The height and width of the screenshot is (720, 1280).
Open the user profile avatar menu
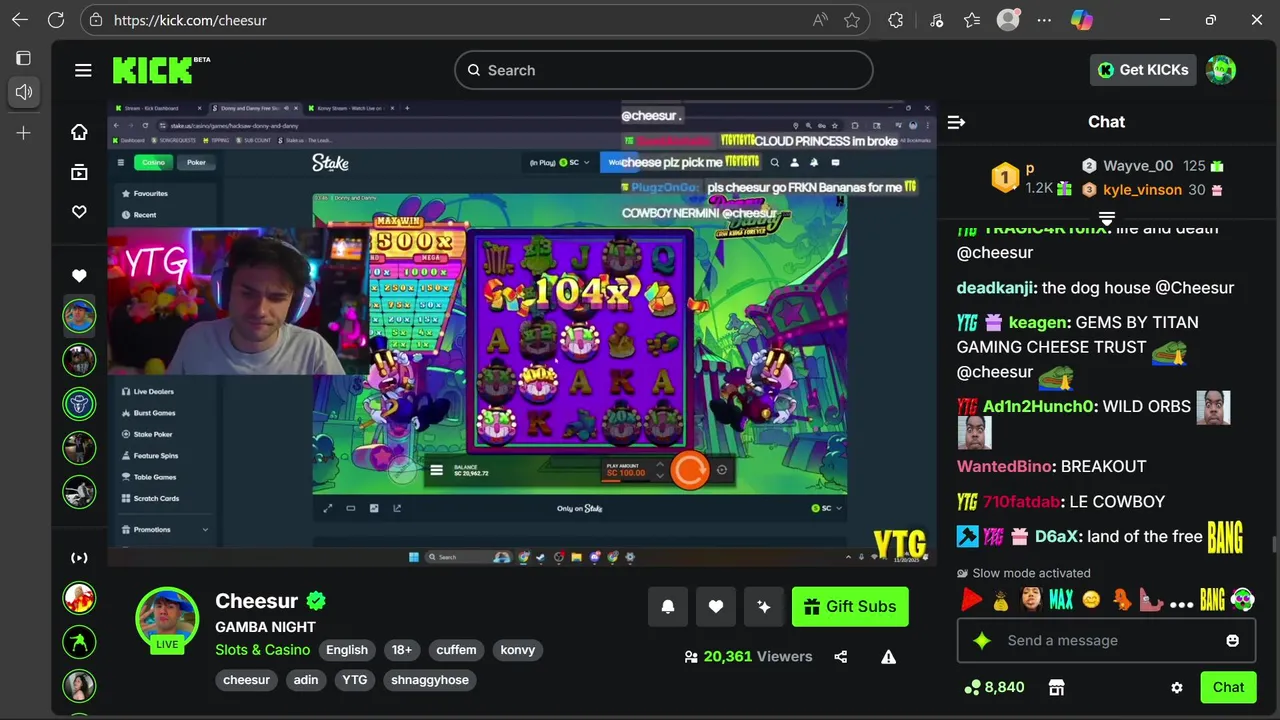pos(1221,70)
